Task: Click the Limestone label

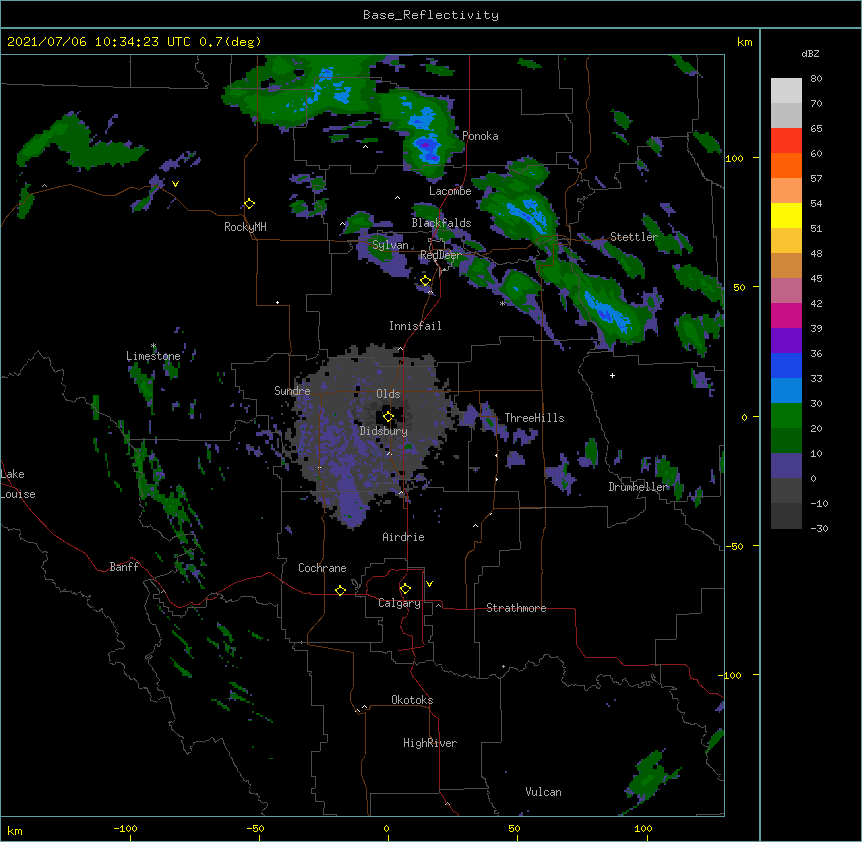Action: (x=153, y=356)
